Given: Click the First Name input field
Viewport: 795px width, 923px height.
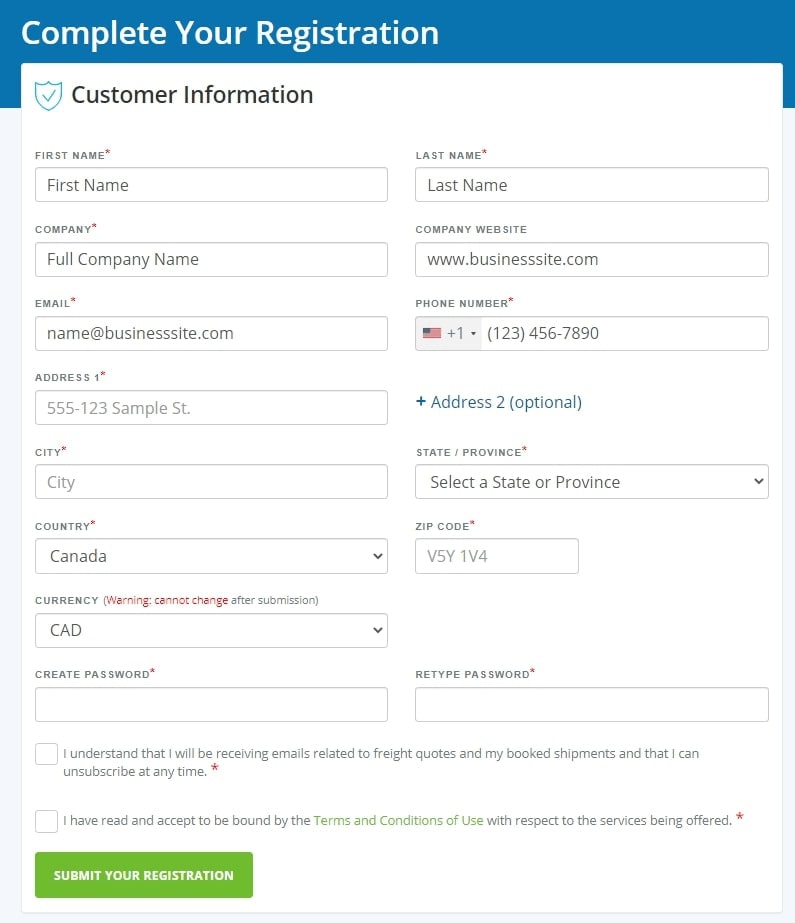Looking at the screenshot, I should coord(211,185).
